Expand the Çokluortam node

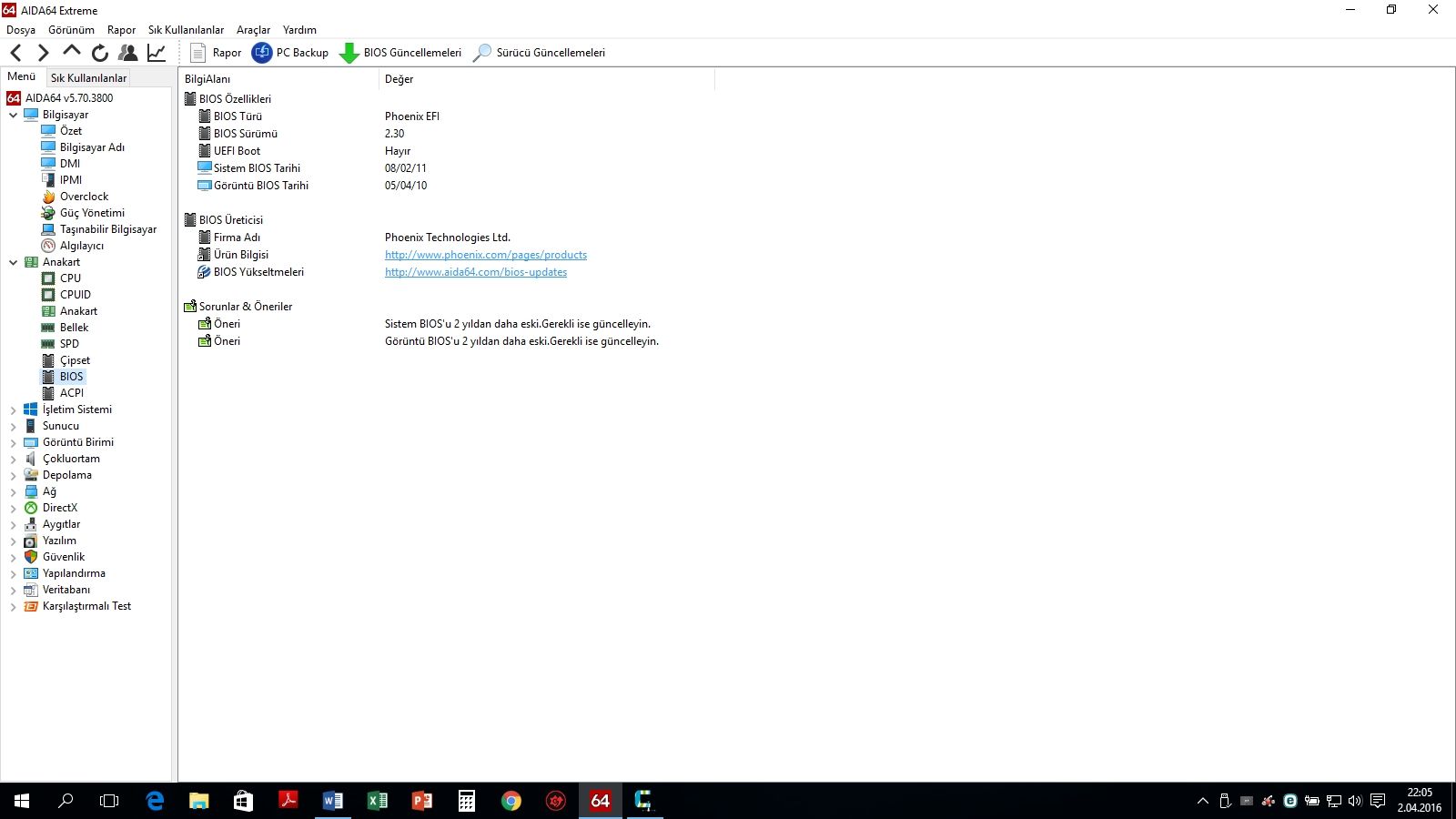tap(13, 459)
